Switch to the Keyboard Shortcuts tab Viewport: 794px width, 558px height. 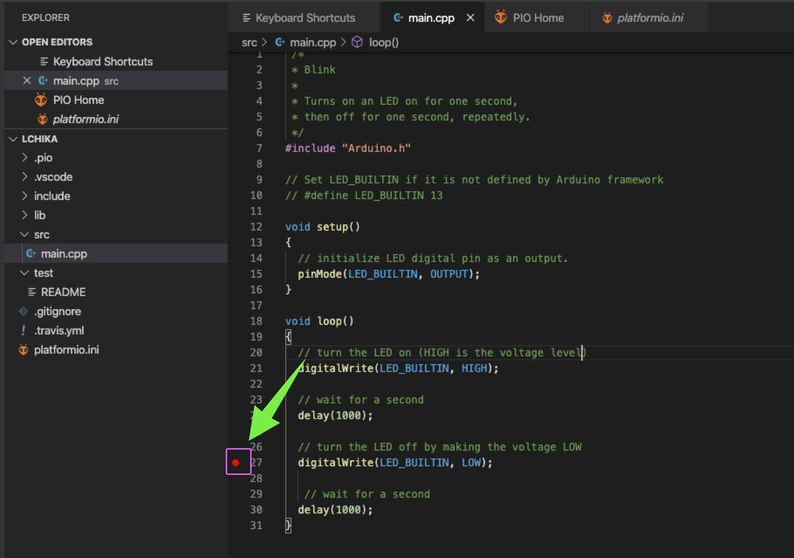304,18
